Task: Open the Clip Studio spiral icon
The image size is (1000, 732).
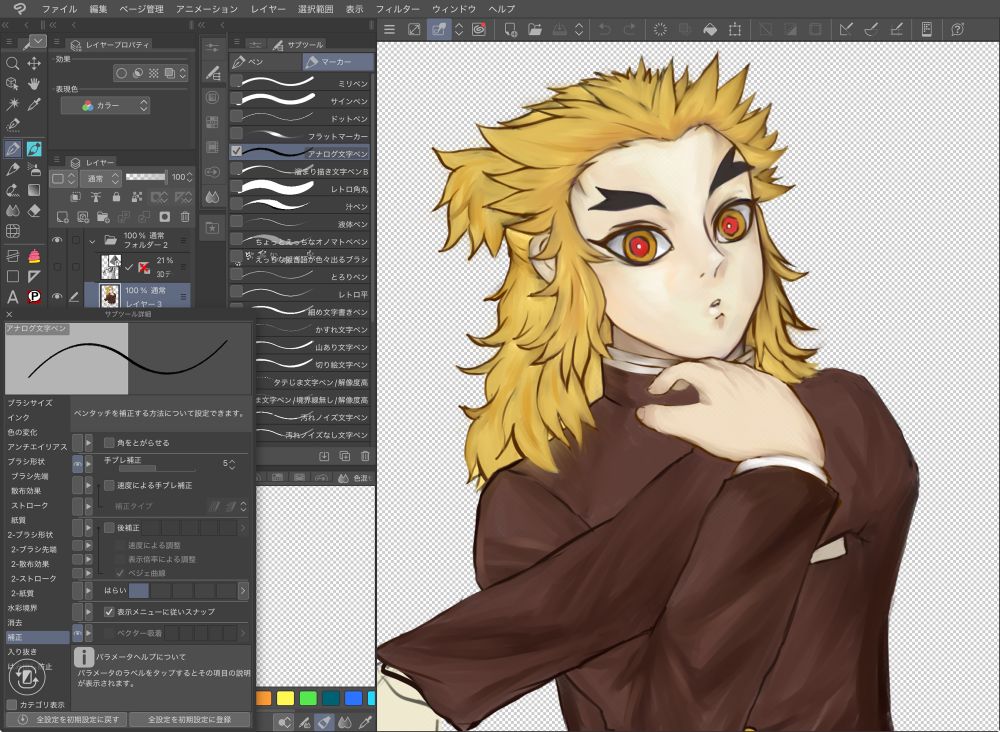Action: click(x=479, y=29)
